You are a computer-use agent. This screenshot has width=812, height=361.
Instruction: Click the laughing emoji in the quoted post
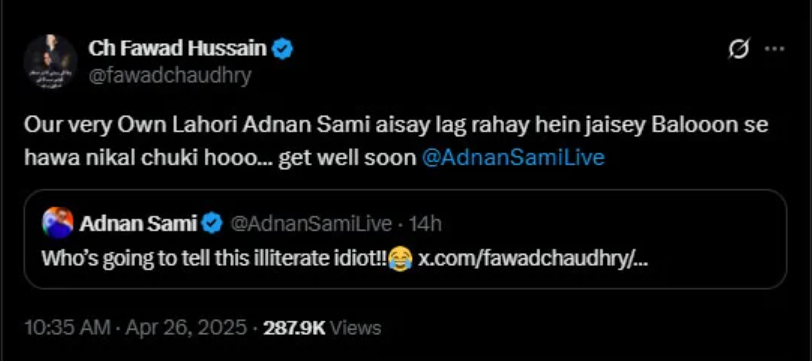coord(400,258)
